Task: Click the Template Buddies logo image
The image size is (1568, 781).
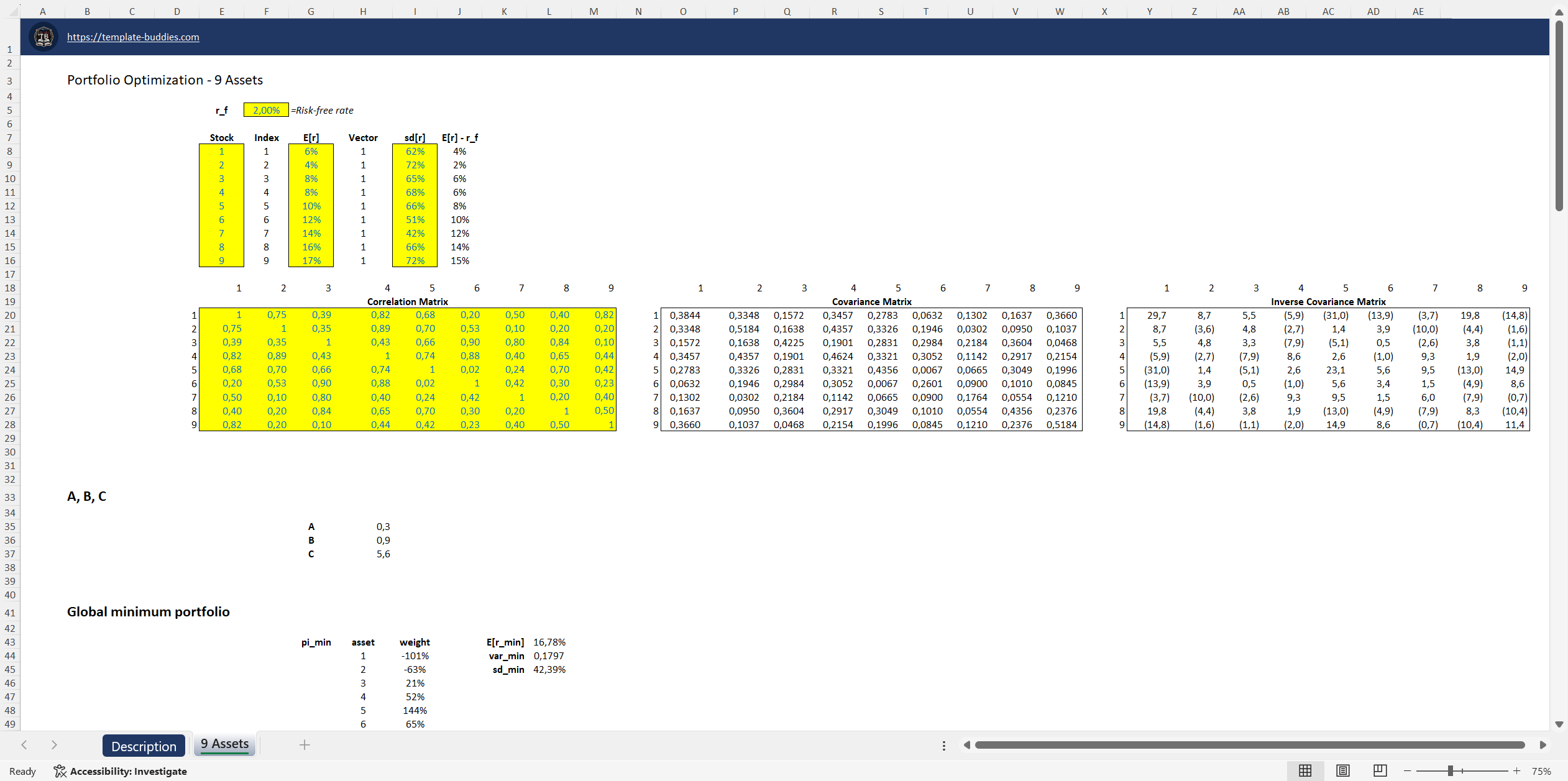Action: [x=43, y=37]
